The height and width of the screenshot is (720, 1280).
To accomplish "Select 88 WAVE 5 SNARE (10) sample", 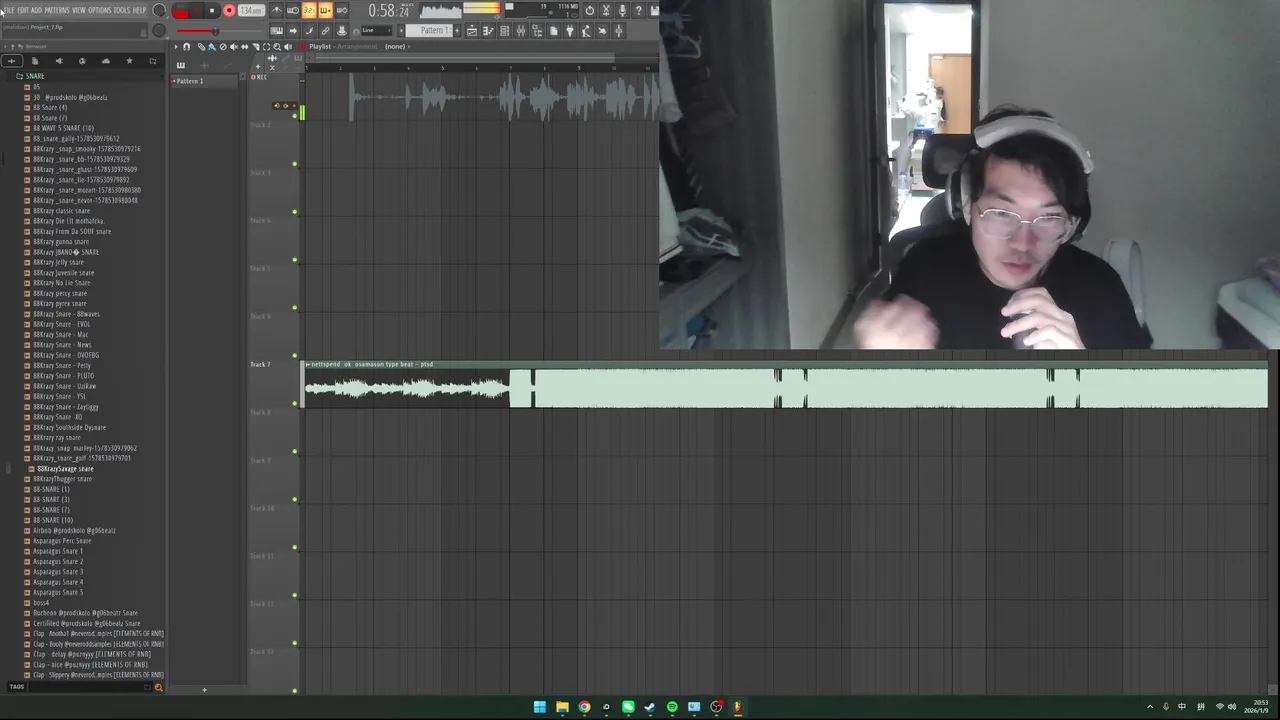I will 63,128.
